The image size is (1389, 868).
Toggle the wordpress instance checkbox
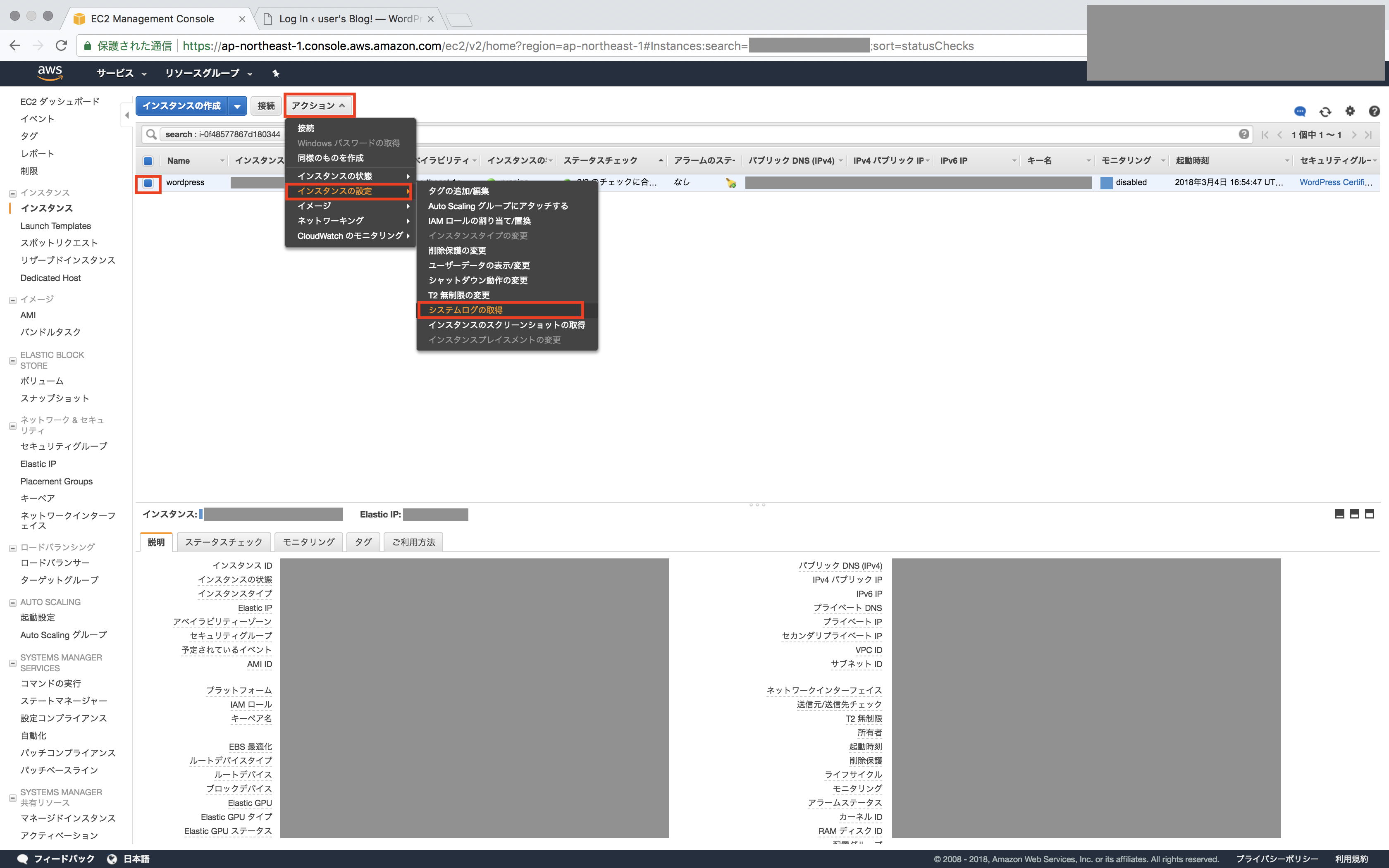pos(148,183)
